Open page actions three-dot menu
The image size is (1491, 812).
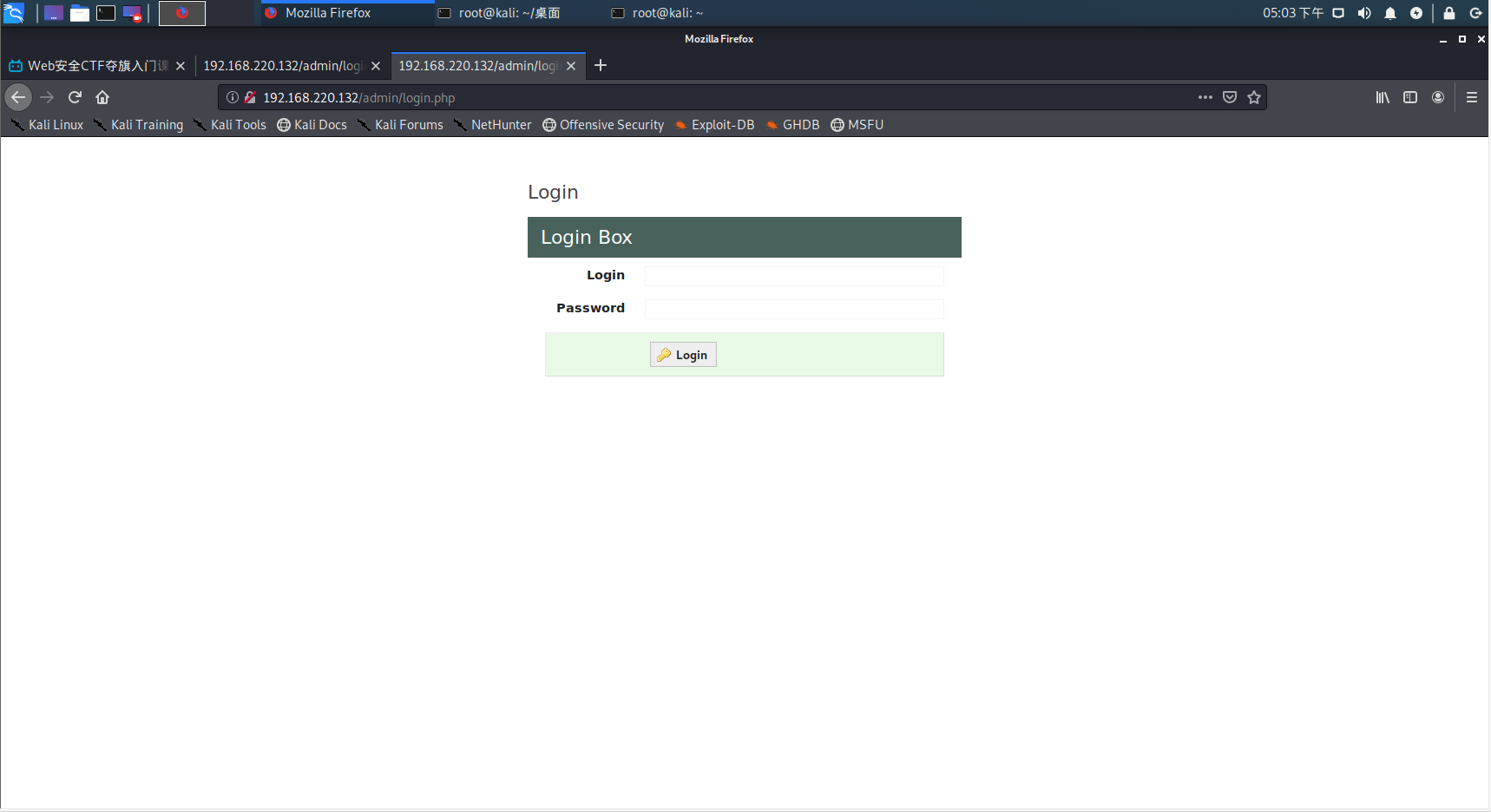tap(1205, 97)
